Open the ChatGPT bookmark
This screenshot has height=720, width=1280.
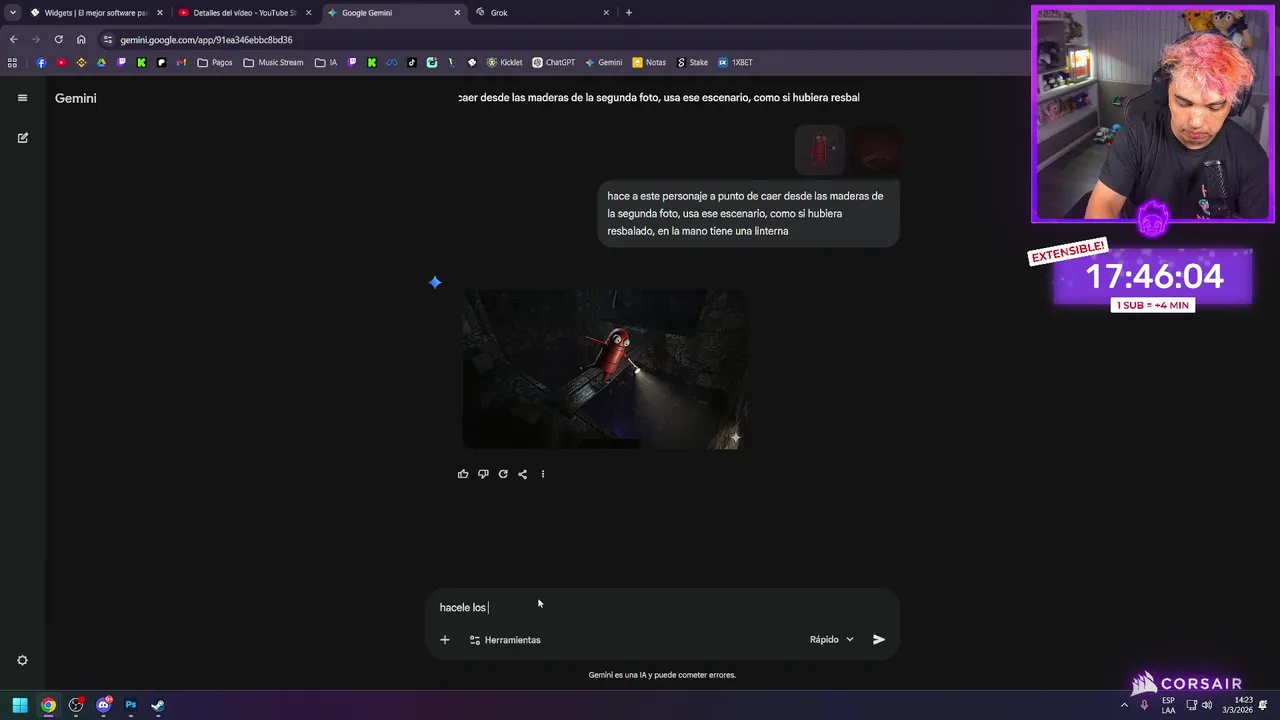553,62
